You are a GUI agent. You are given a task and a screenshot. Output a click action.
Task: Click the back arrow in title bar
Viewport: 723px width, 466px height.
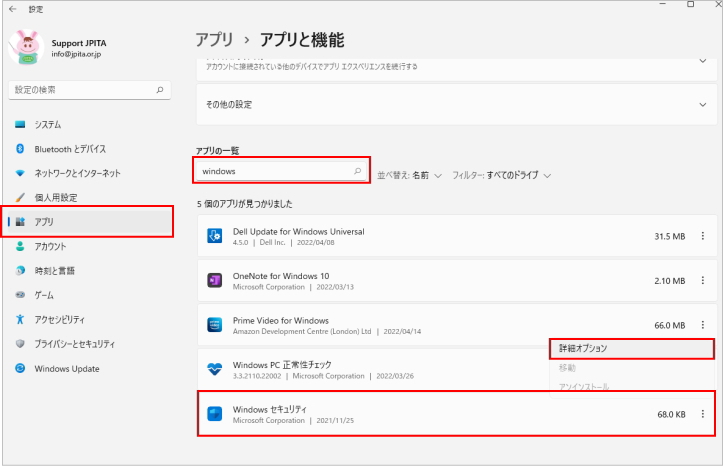tap(12, 8)
